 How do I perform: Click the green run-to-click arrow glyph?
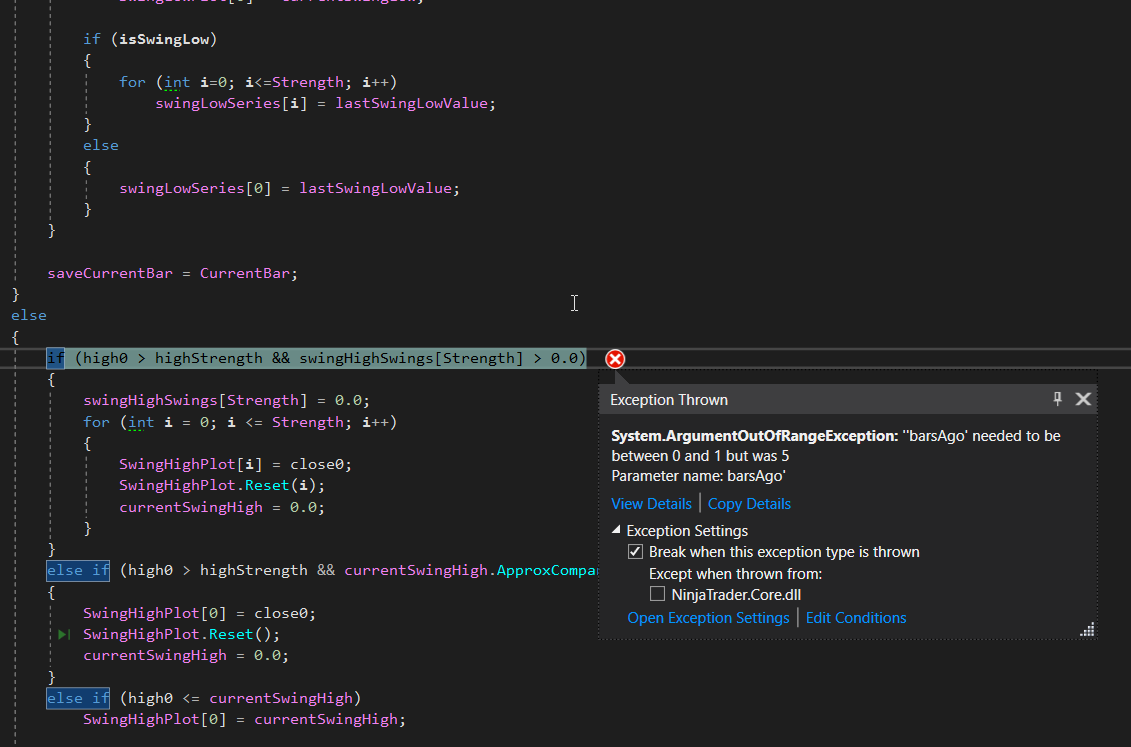pos(64,635)
